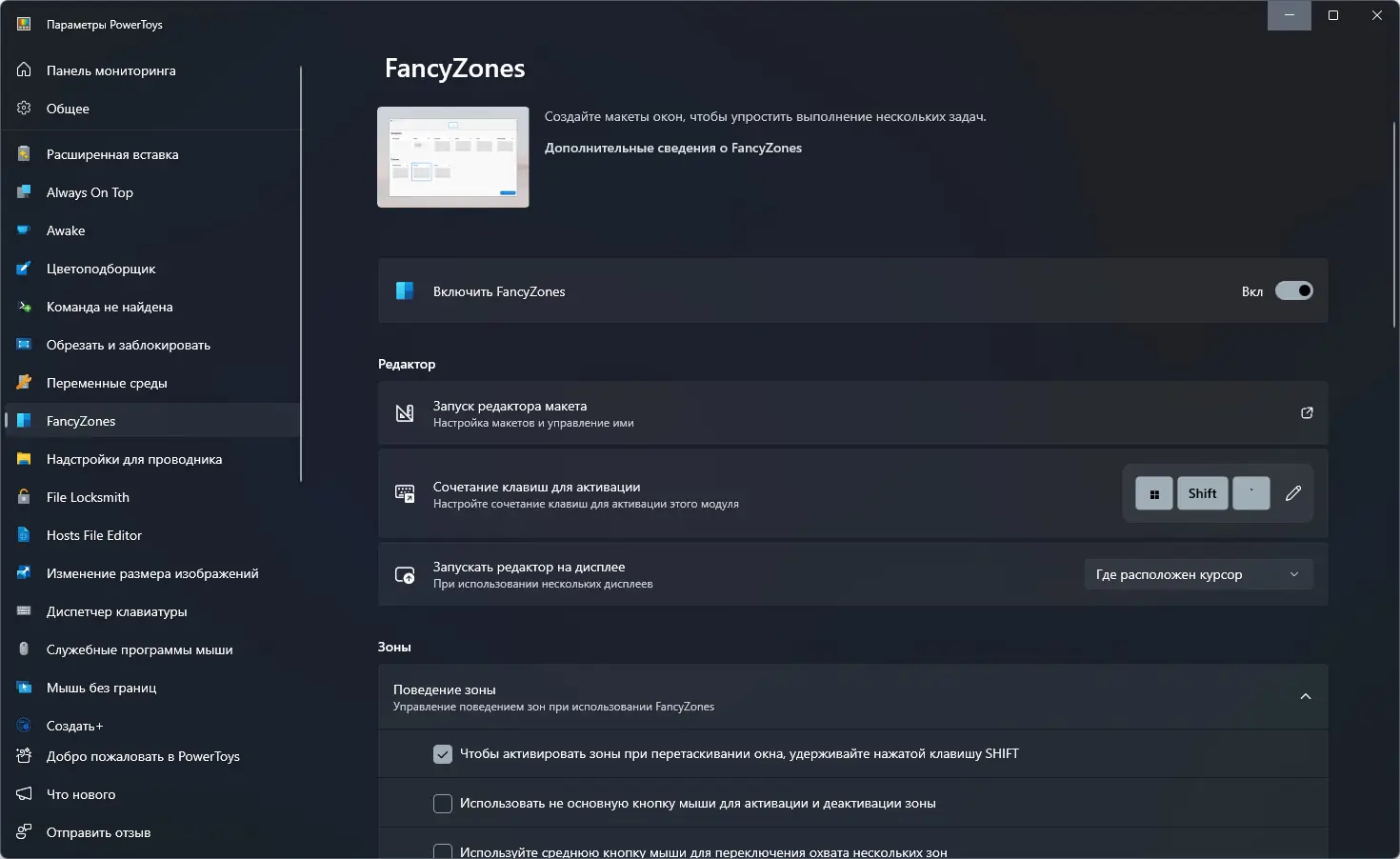The height and width of the screenshot is (859, 1400).
Task: Open Создать+ module page
Action: point(152,726)
